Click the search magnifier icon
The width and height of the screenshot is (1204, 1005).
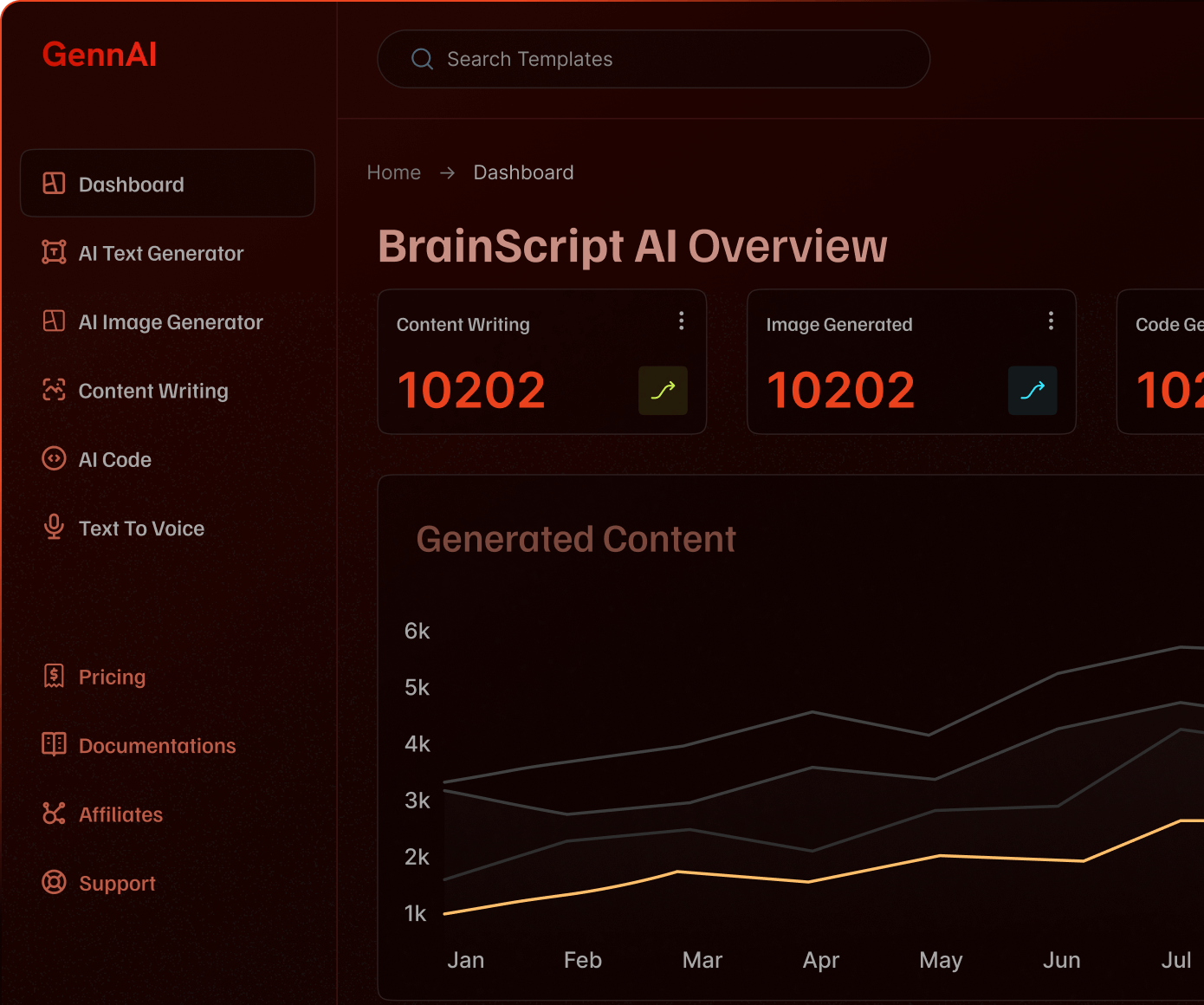click(x=422, y=59)
